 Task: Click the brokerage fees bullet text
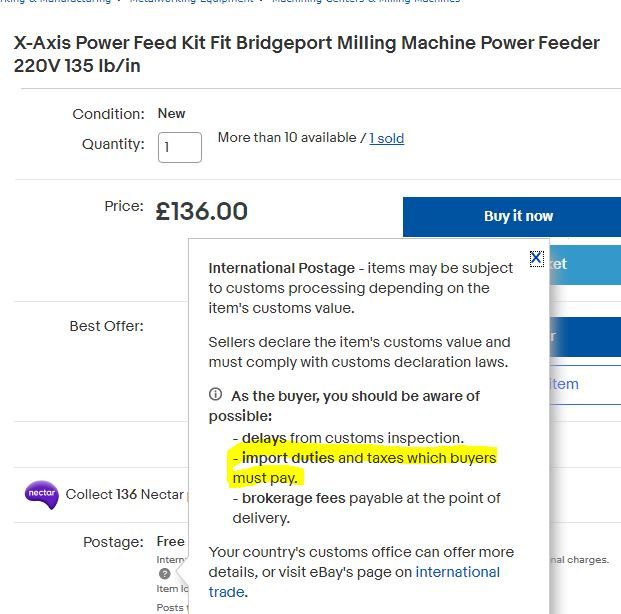[x=366, y=508]
